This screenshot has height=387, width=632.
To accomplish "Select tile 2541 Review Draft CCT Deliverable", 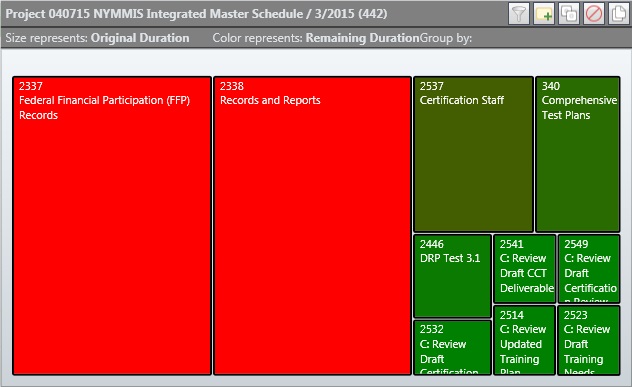I will click(524, 268).
